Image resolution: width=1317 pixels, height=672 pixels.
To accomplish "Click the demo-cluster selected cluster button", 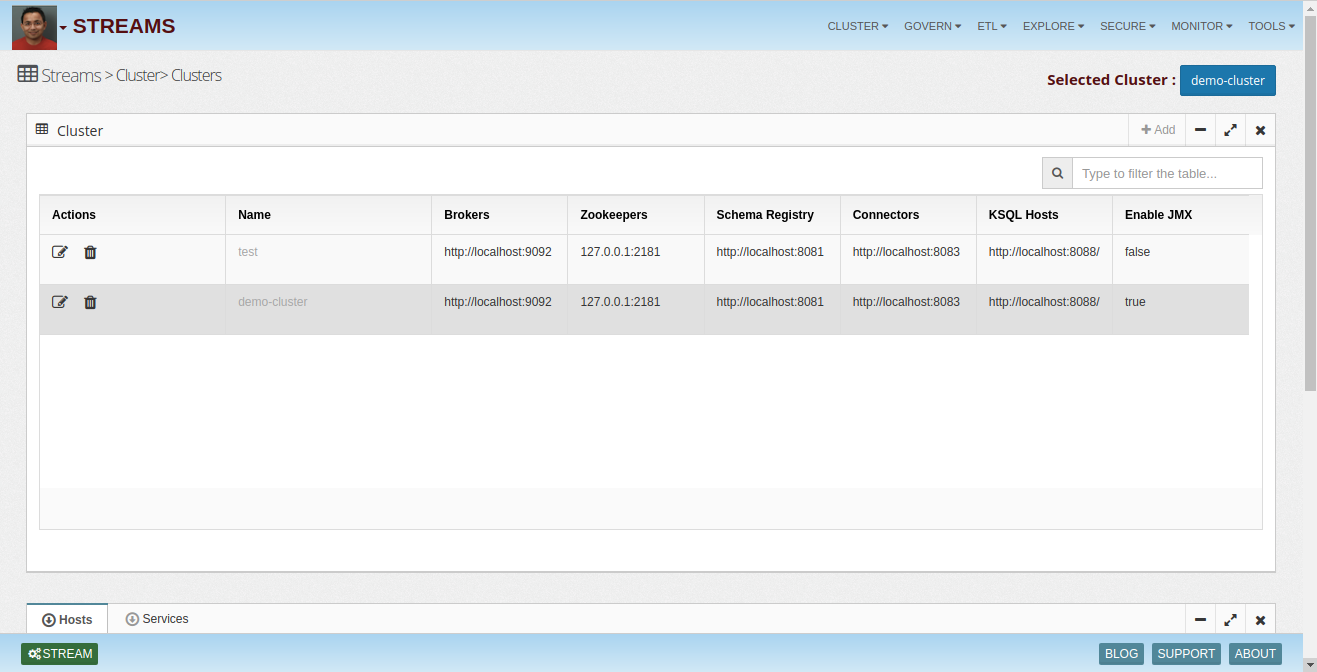I will 1227,80.
